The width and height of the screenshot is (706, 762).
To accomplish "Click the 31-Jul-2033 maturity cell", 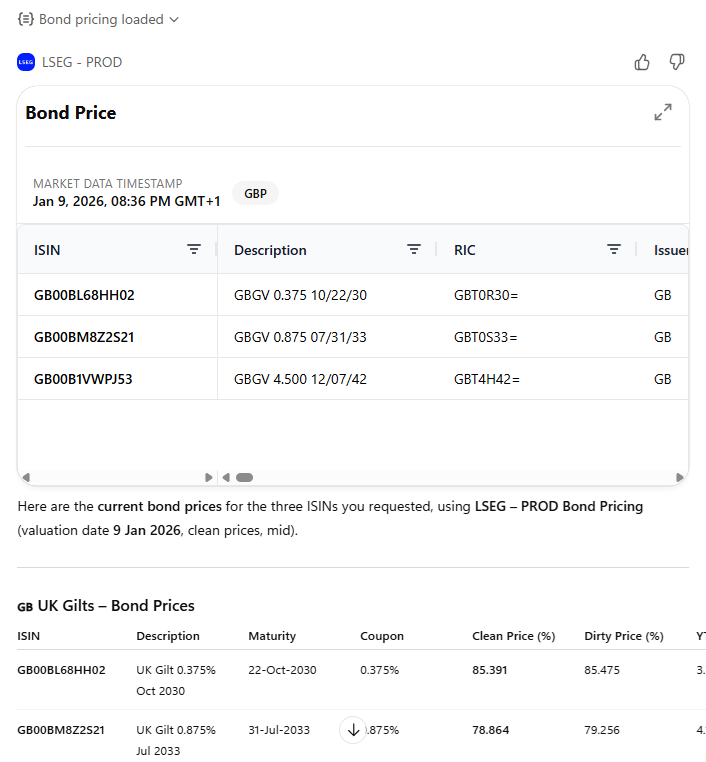I will pos(279,730).
